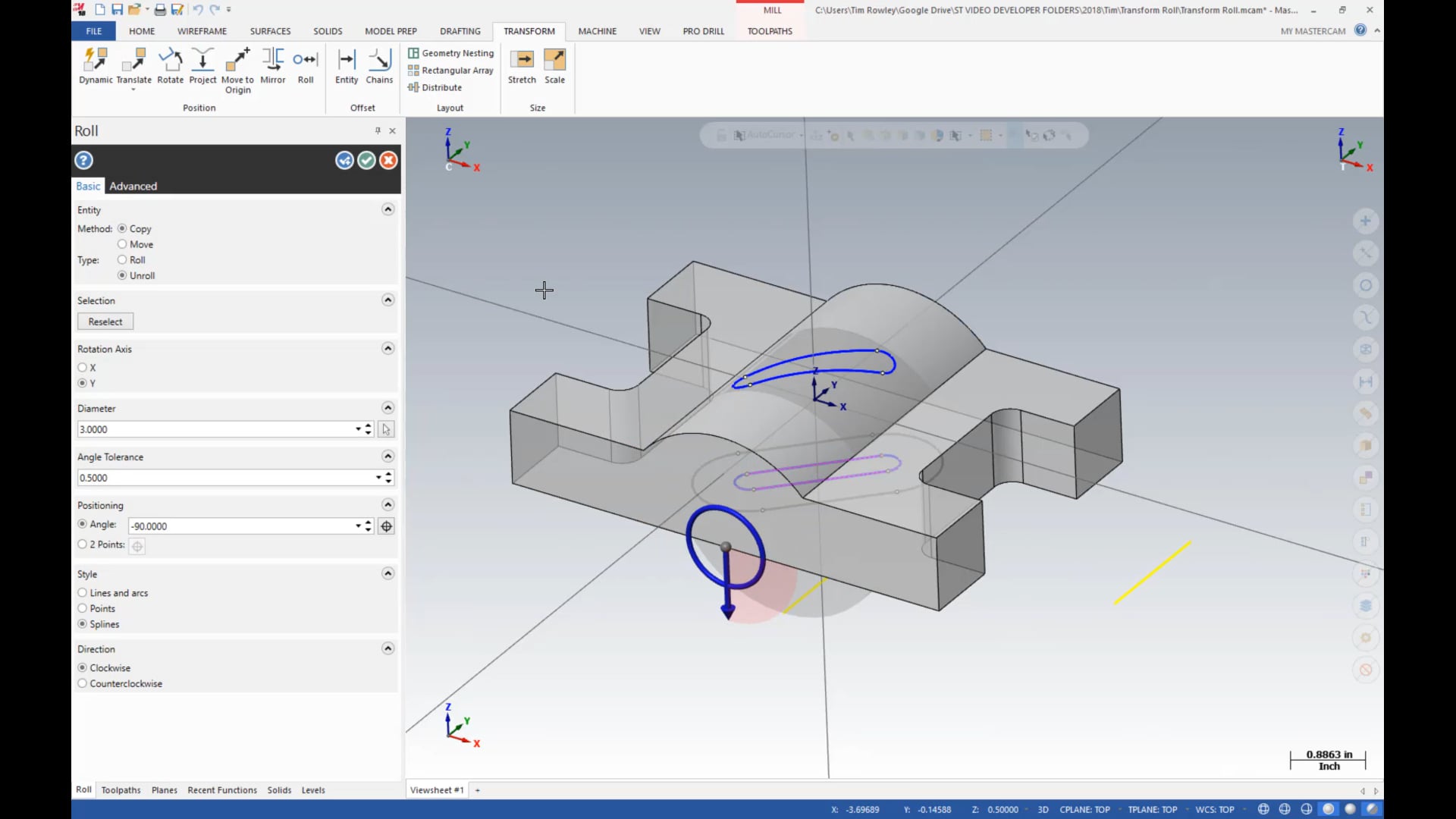
Task: Click the diameter select-from-screen icon
Action: (x=386, y=429)
